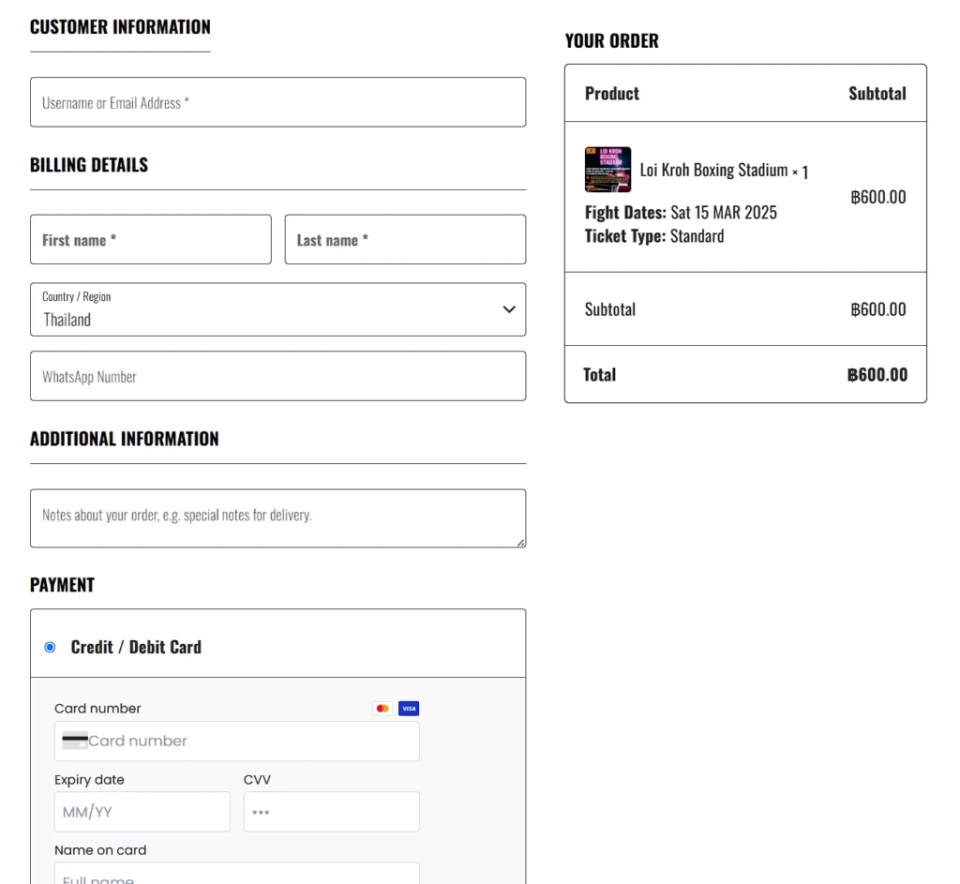Click the CVV security code field
Image resolution: width=960 pixels, height=884 pixels.
[332, 812]
